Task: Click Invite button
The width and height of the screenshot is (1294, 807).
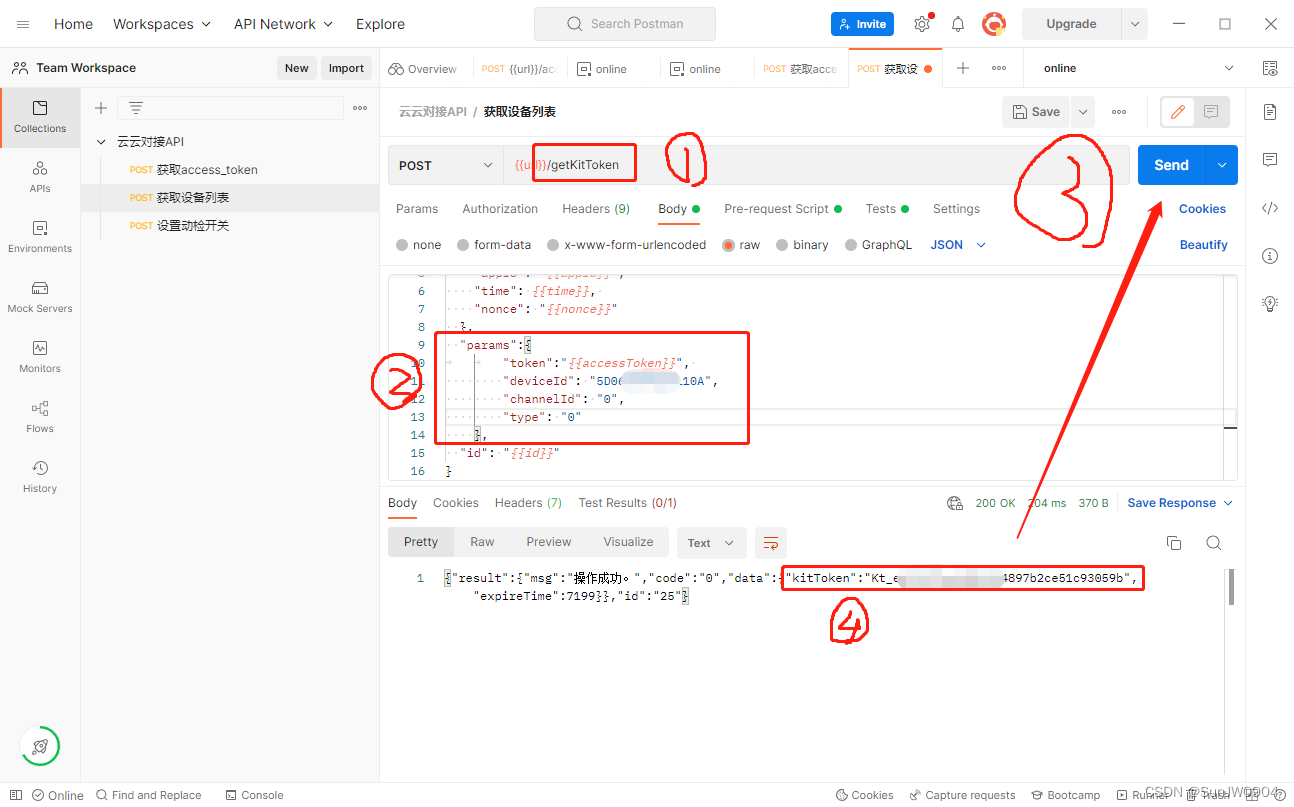Action: [x=862, y=24]
